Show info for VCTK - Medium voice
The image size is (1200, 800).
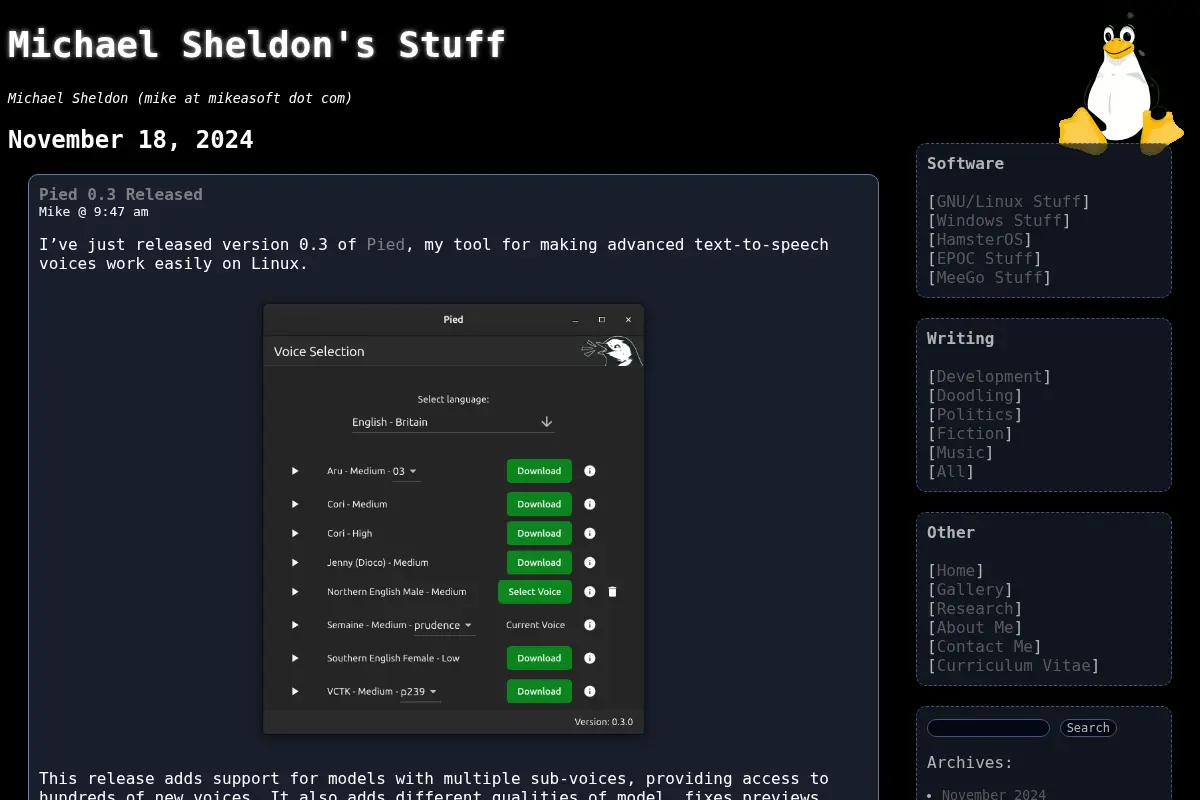coord(590,691)
